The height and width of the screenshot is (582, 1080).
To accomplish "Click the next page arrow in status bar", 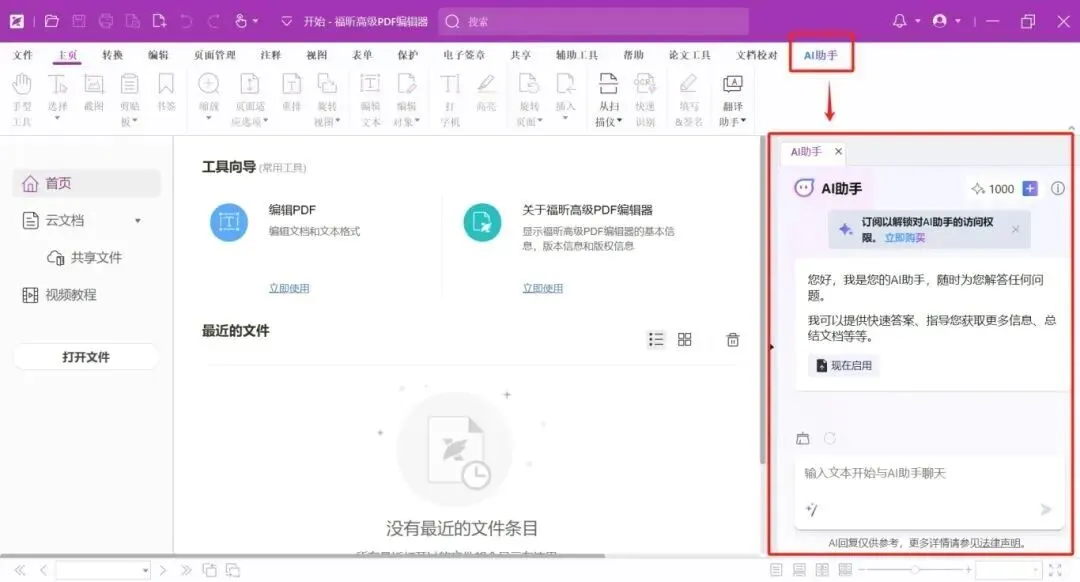I will (x=163, y=570).
